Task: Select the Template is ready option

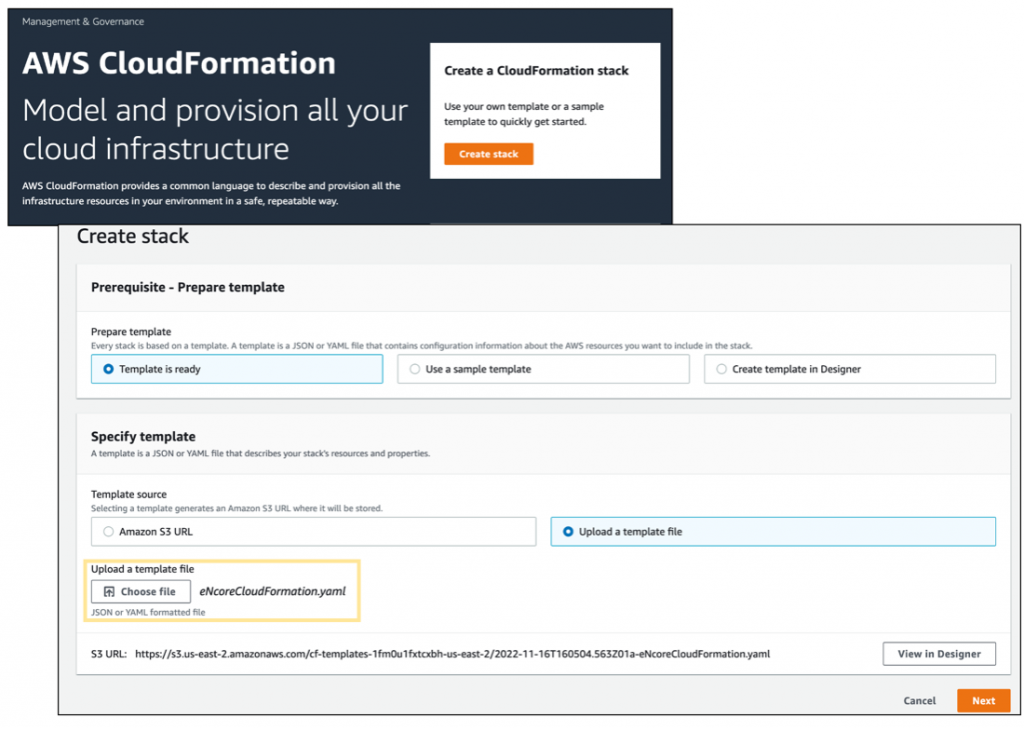Action: pos(109,369)
